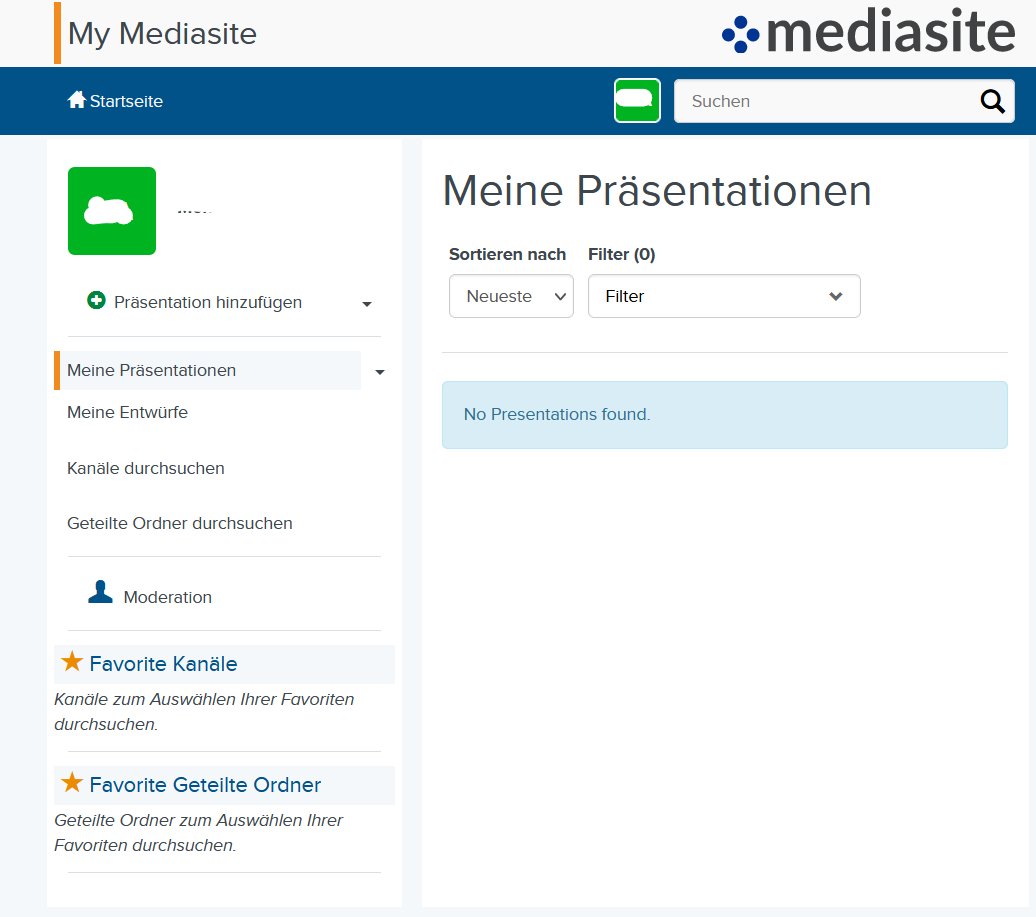Expand the arrow beside Meine Präsentationen

tap(380, 372)
